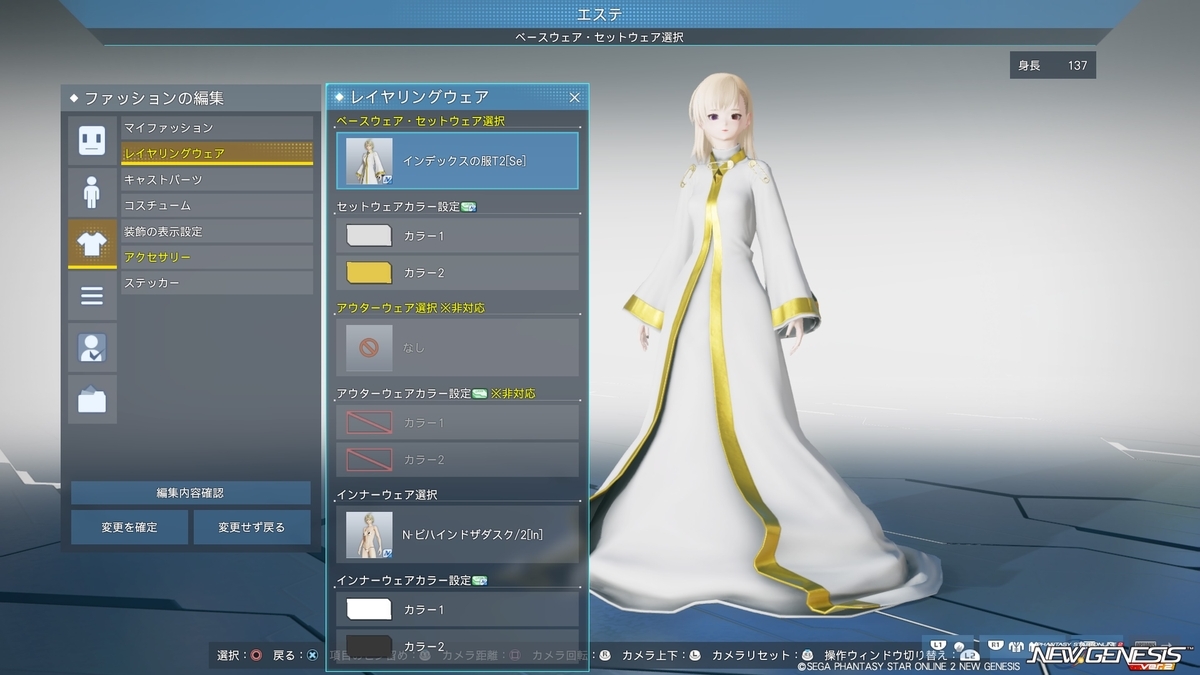Open マイファッション menu entry
Image resolution: width=1200 pixels, height=675 pixels.
pos(217,128)
